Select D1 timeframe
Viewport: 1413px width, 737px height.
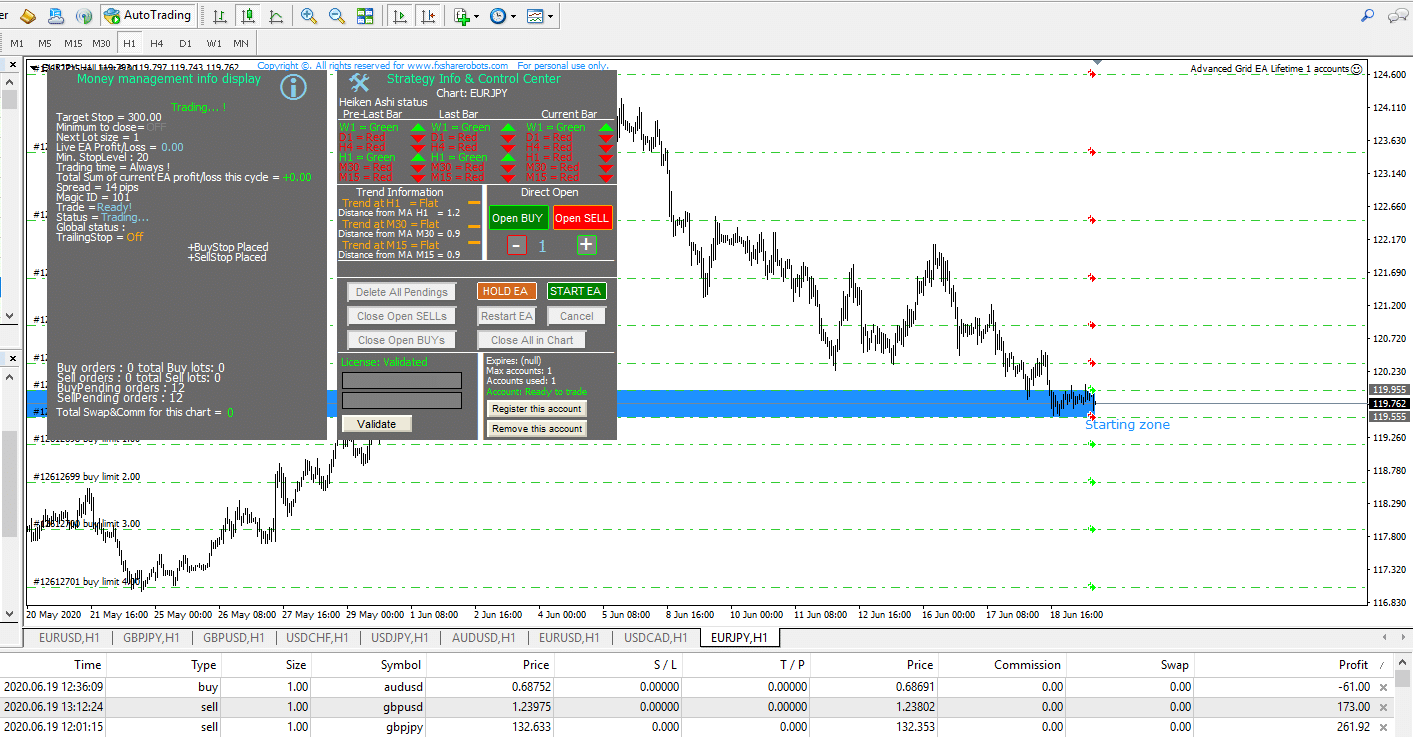tap(185, 43)
